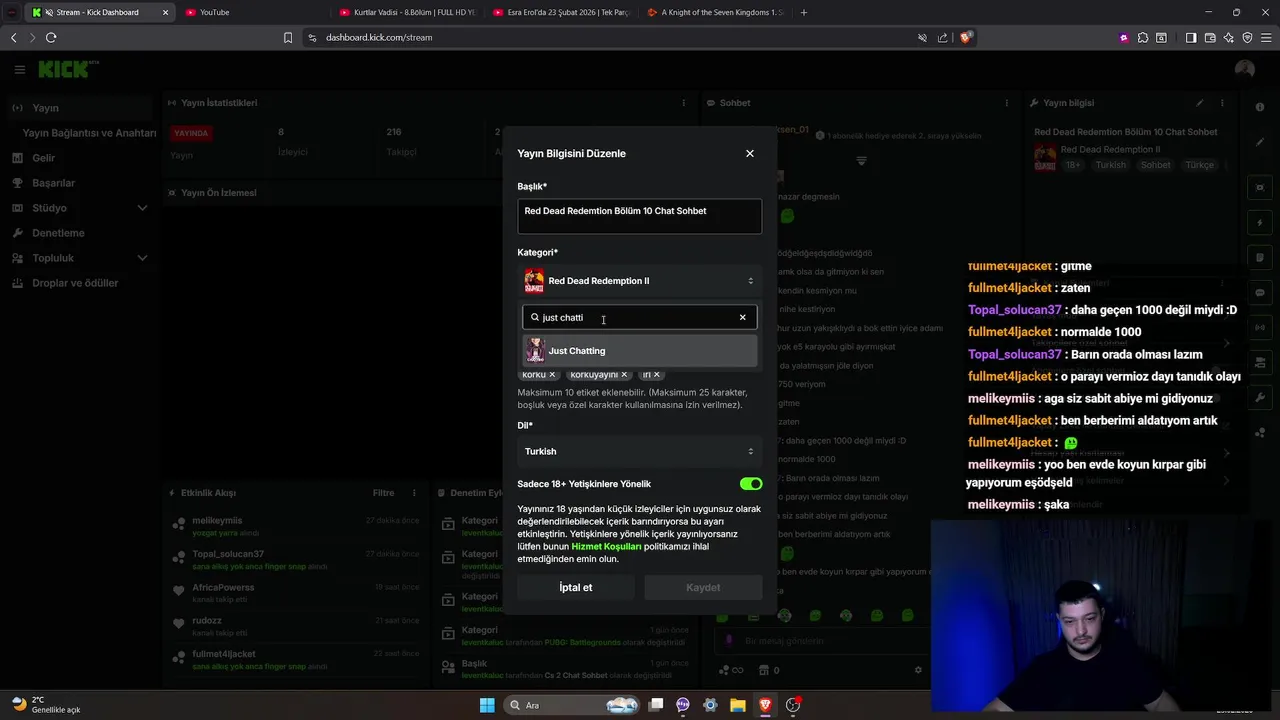
Task: Open OBS Studio from taskbar
Action: point(793,705)
